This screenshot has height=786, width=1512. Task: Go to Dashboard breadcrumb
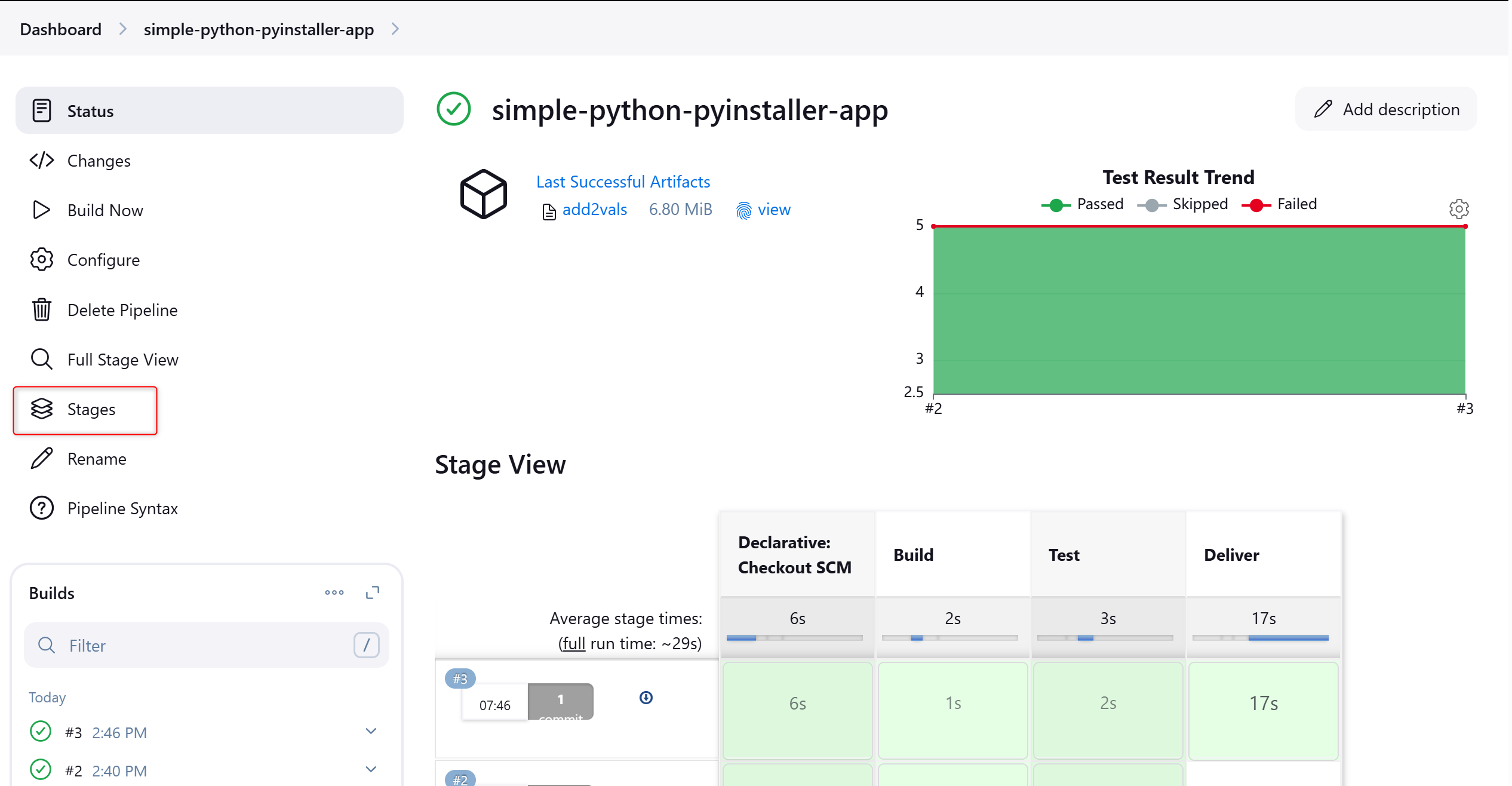pos(61,29)
